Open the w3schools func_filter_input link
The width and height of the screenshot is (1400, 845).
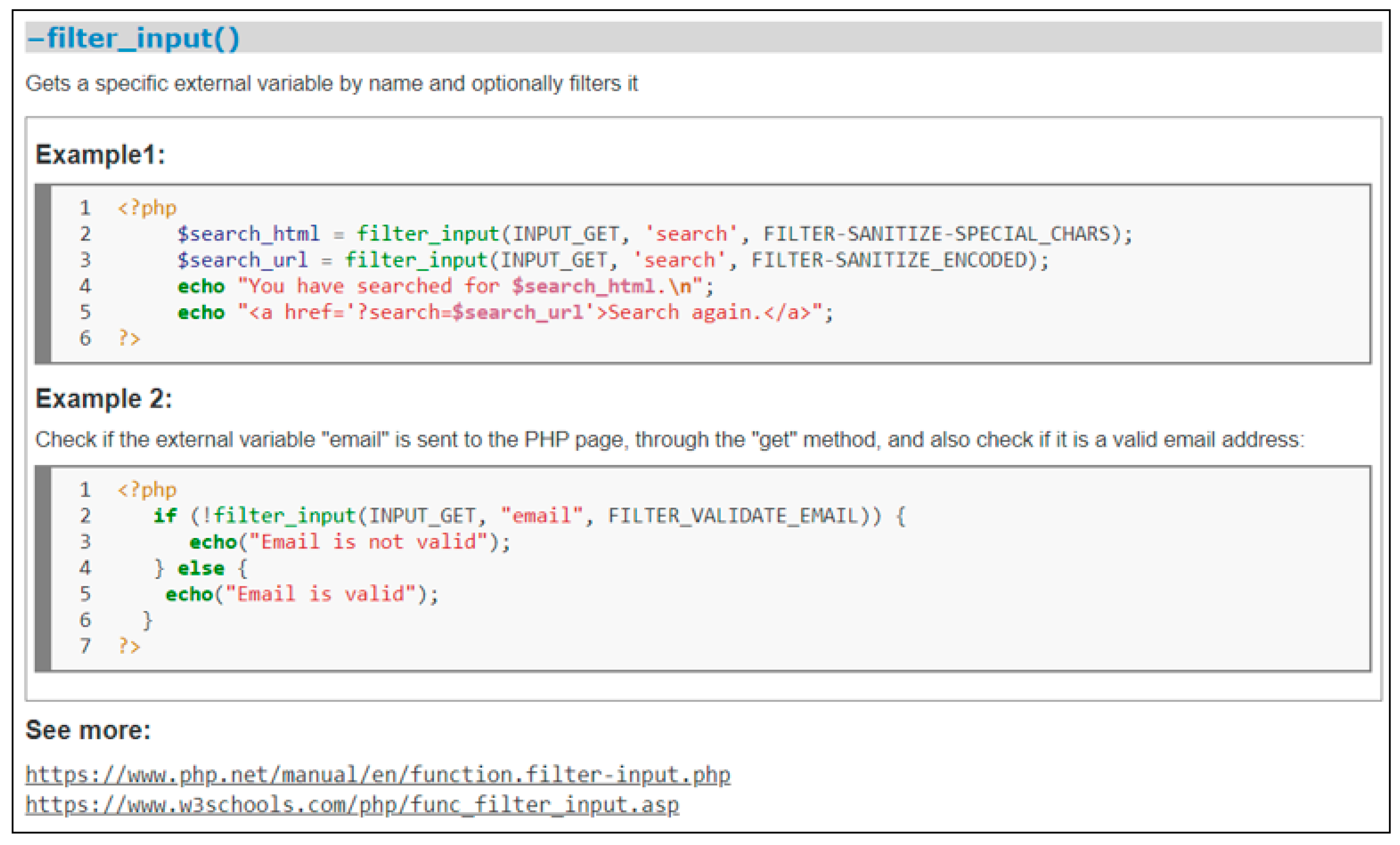(352, 804)
